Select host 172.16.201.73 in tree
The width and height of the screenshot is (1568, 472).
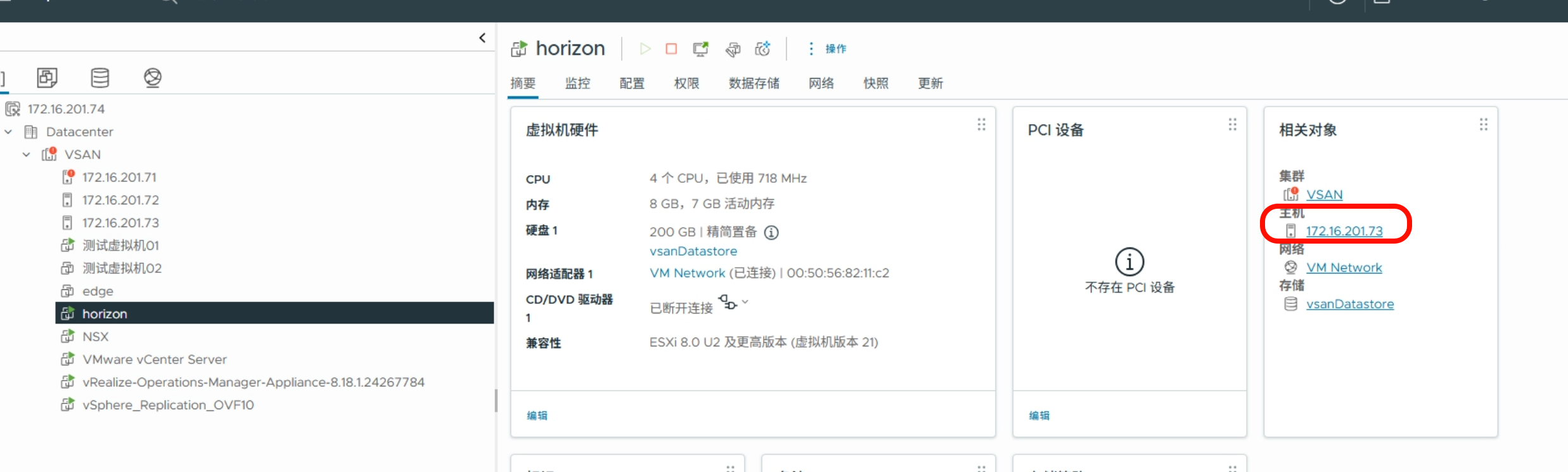click(x=120, y=223)
